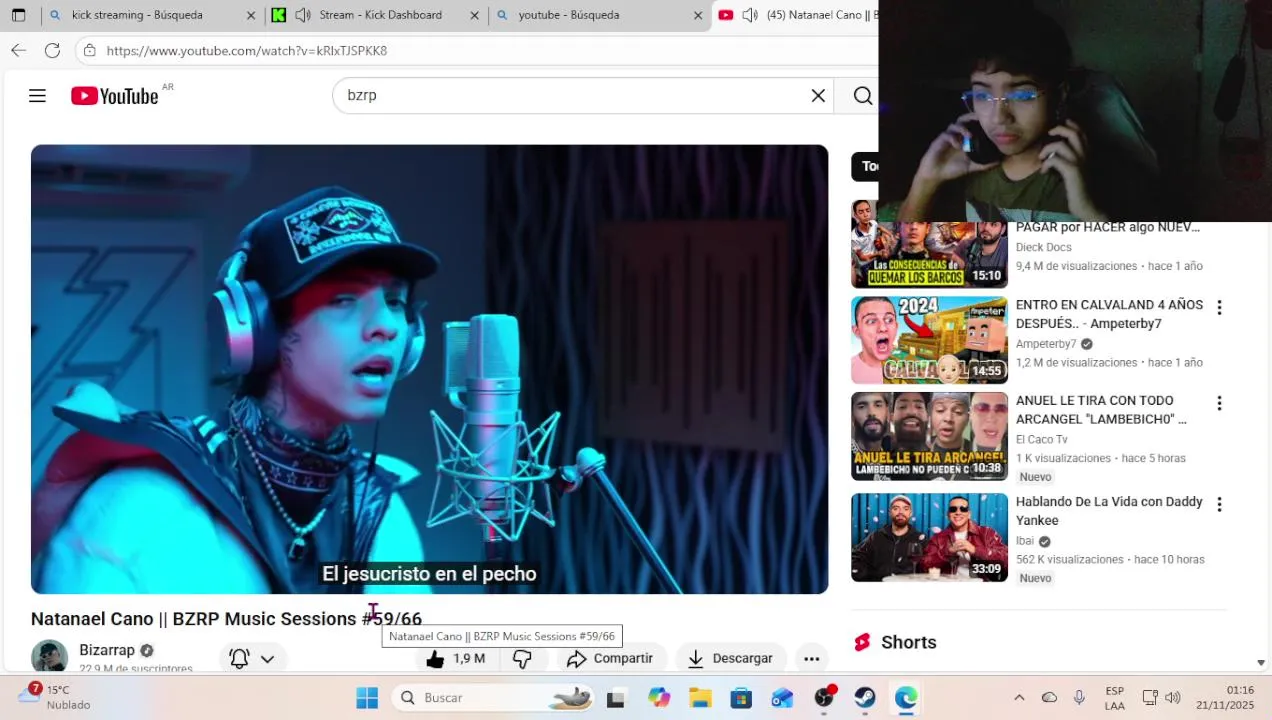Dislike the video with thumbs-down
Screen dimensions: 1272x720
[x=522, y=658]
